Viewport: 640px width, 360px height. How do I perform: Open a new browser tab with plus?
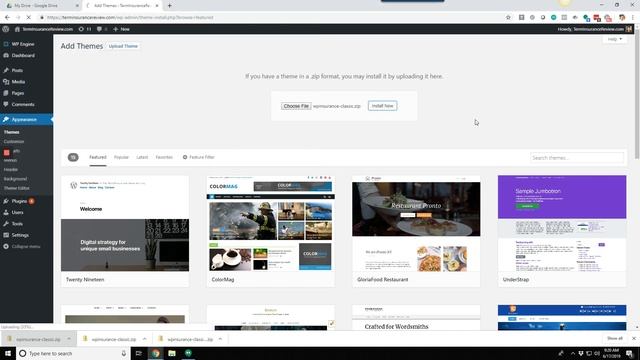pos(169,6)
